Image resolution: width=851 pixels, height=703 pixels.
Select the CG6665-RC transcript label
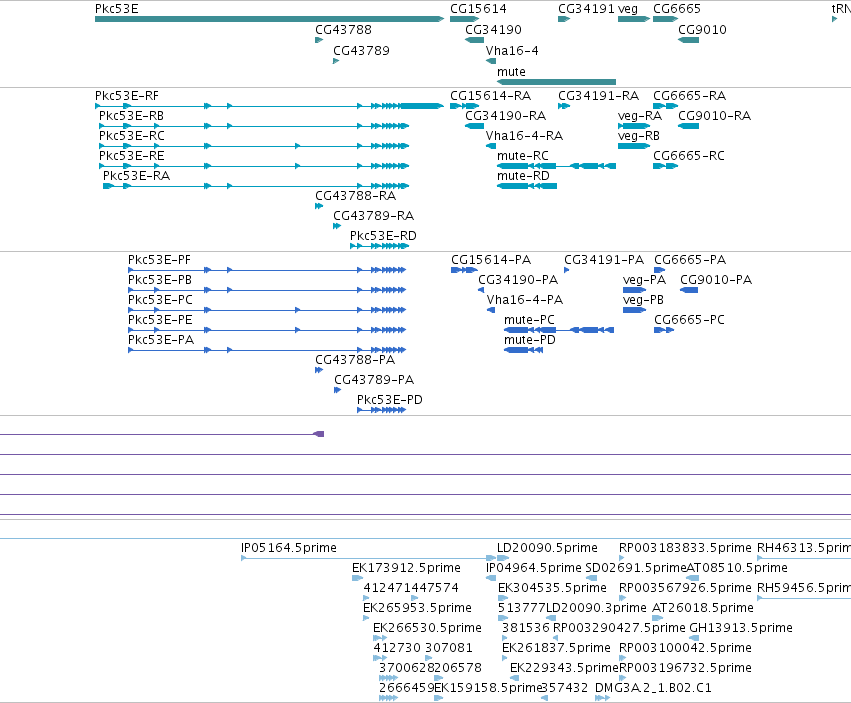(689, 156)
